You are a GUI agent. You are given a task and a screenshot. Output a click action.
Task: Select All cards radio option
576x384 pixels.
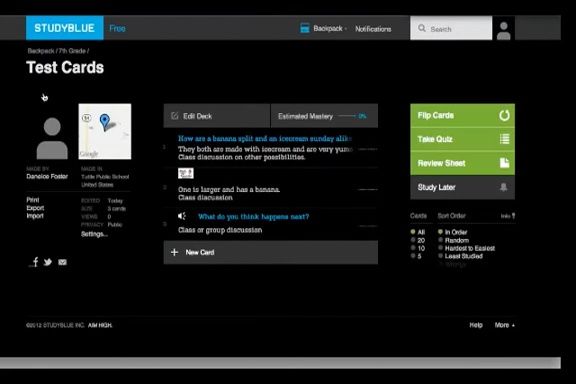click(413, 232)
